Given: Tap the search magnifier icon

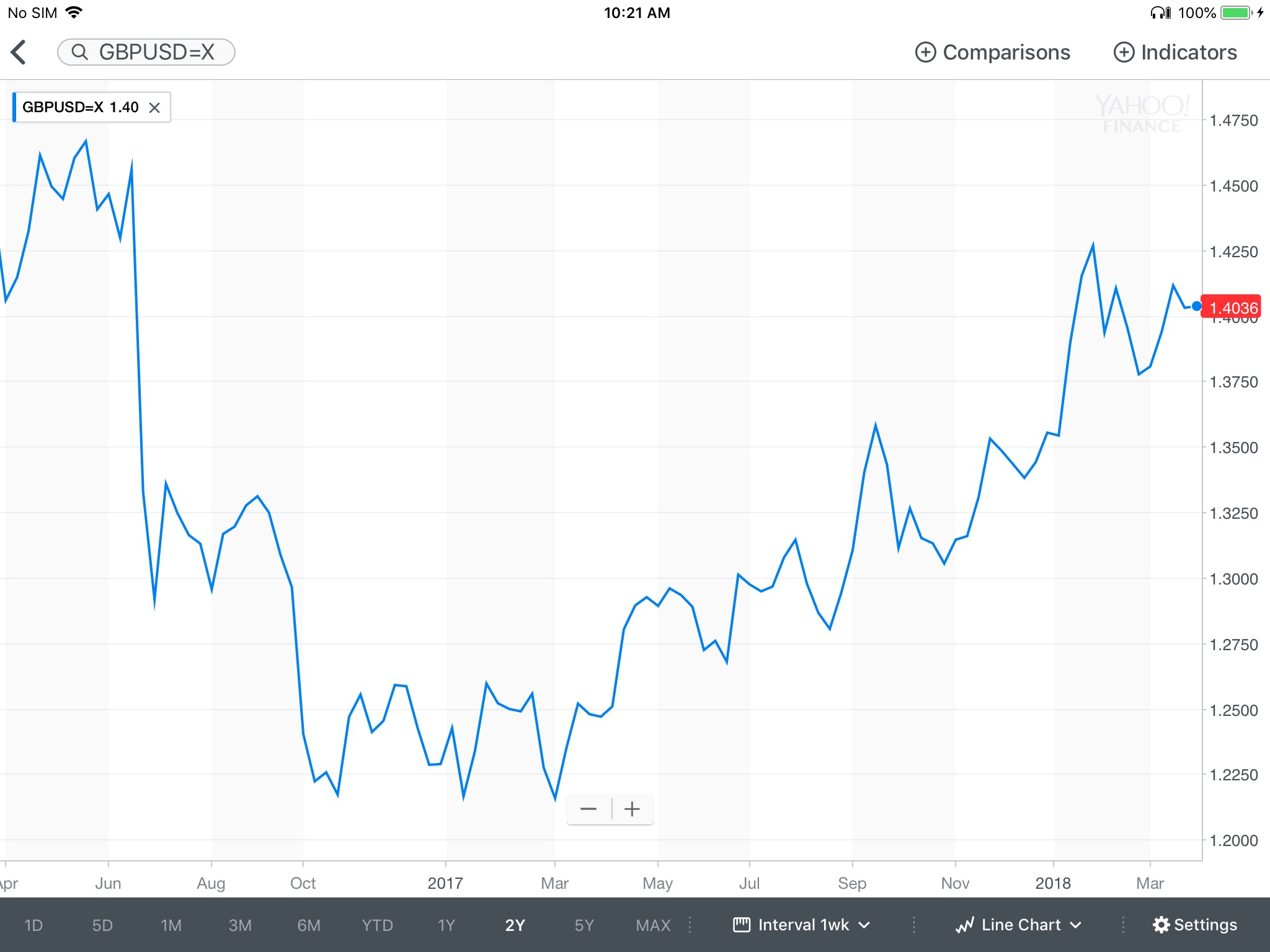Looking at the screenshot, I should [79, 52].
